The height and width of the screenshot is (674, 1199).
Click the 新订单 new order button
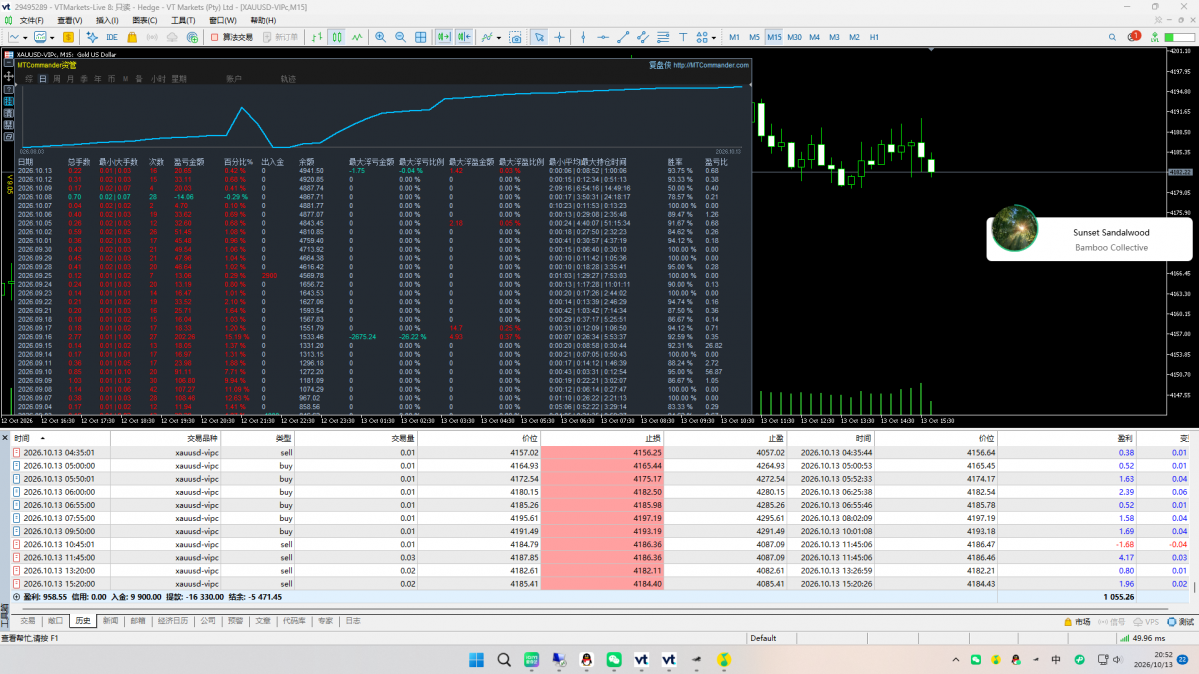point(281,37)
